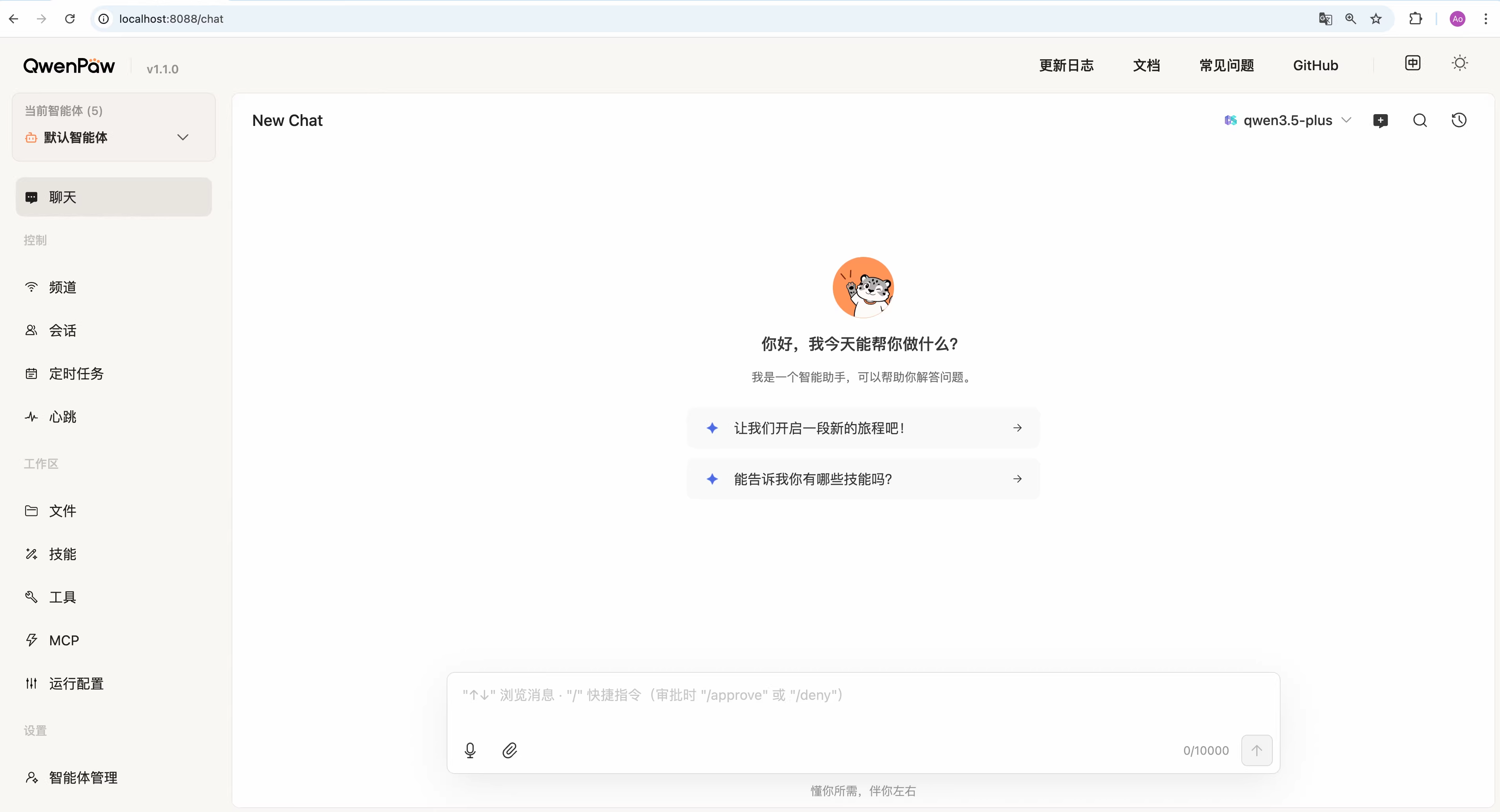Screen dimensions: 1500x812
Task: Click the microphone voice input icon
Action: [x=470, y=750]
